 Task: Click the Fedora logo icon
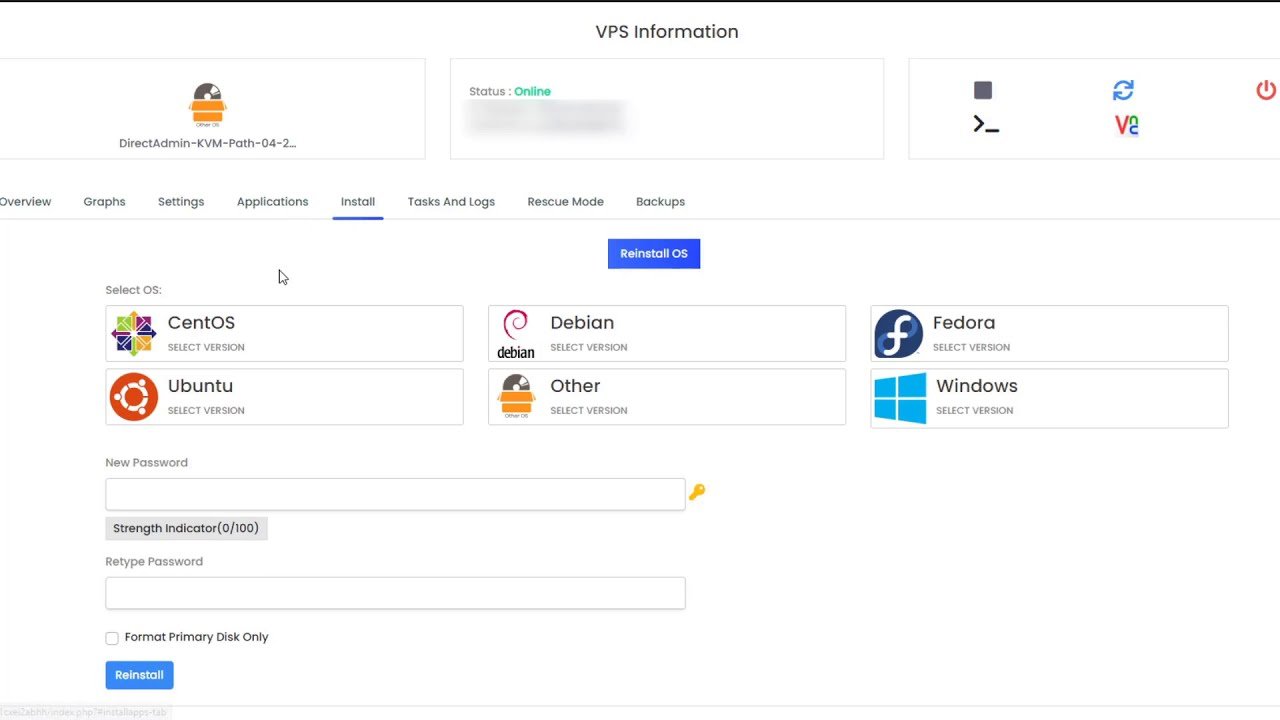(x=898, y=334)
